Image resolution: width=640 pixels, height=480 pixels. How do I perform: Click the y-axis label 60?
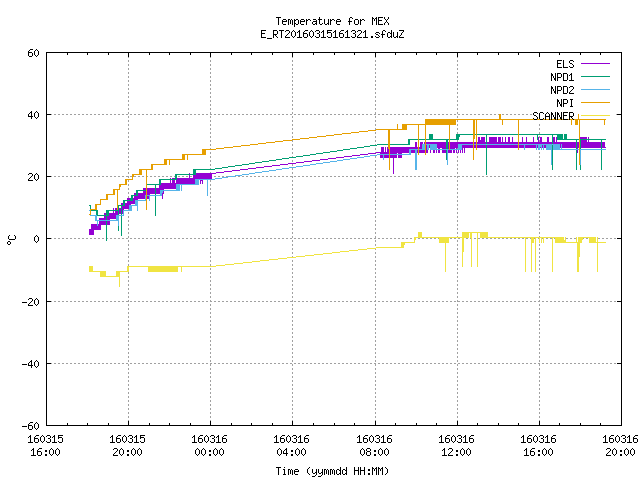(x=33, y=53)
